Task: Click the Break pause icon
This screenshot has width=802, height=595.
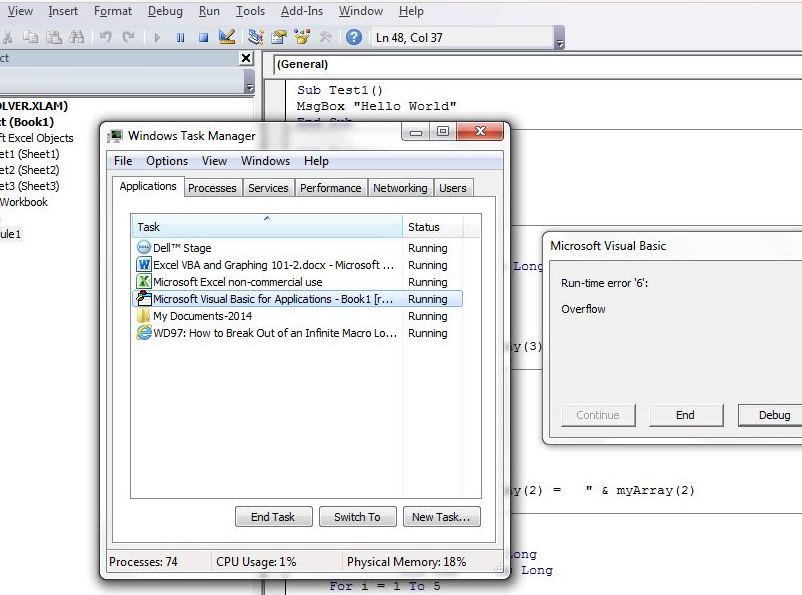Action: click(x=181, y=37)
